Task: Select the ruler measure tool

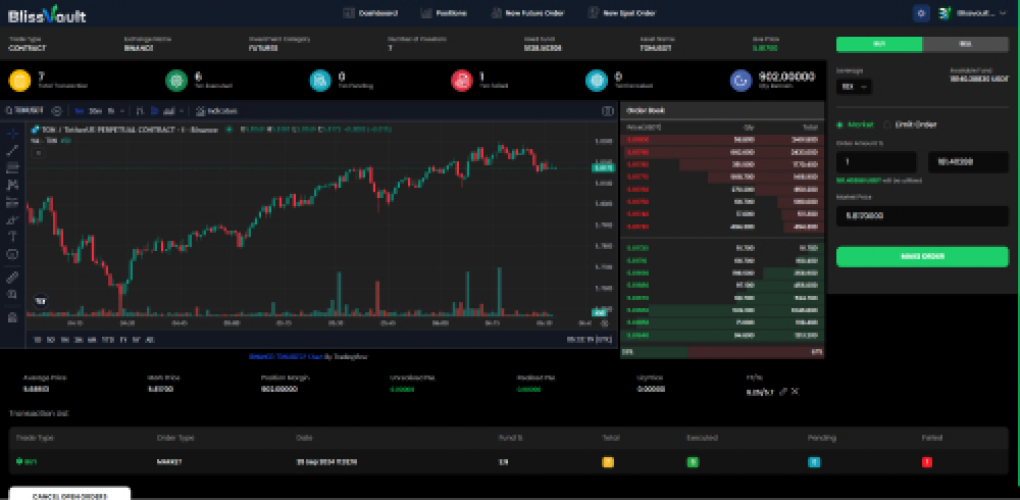Action: tap(12, 278)
